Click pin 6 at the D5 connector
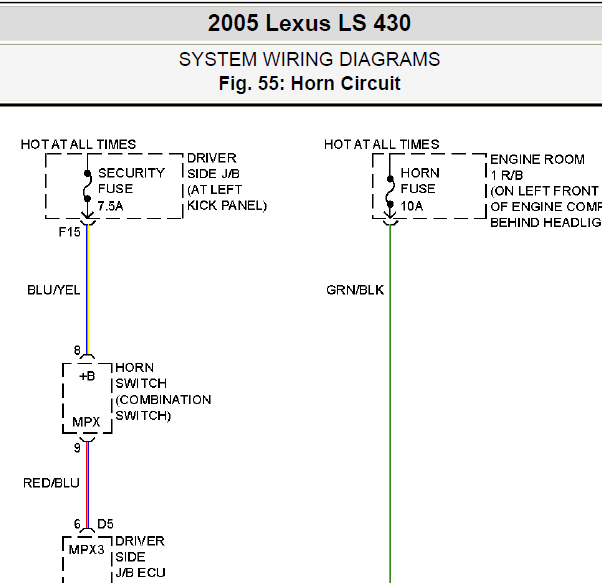This screenshot has height=583, width=602. tap(77, 524)
